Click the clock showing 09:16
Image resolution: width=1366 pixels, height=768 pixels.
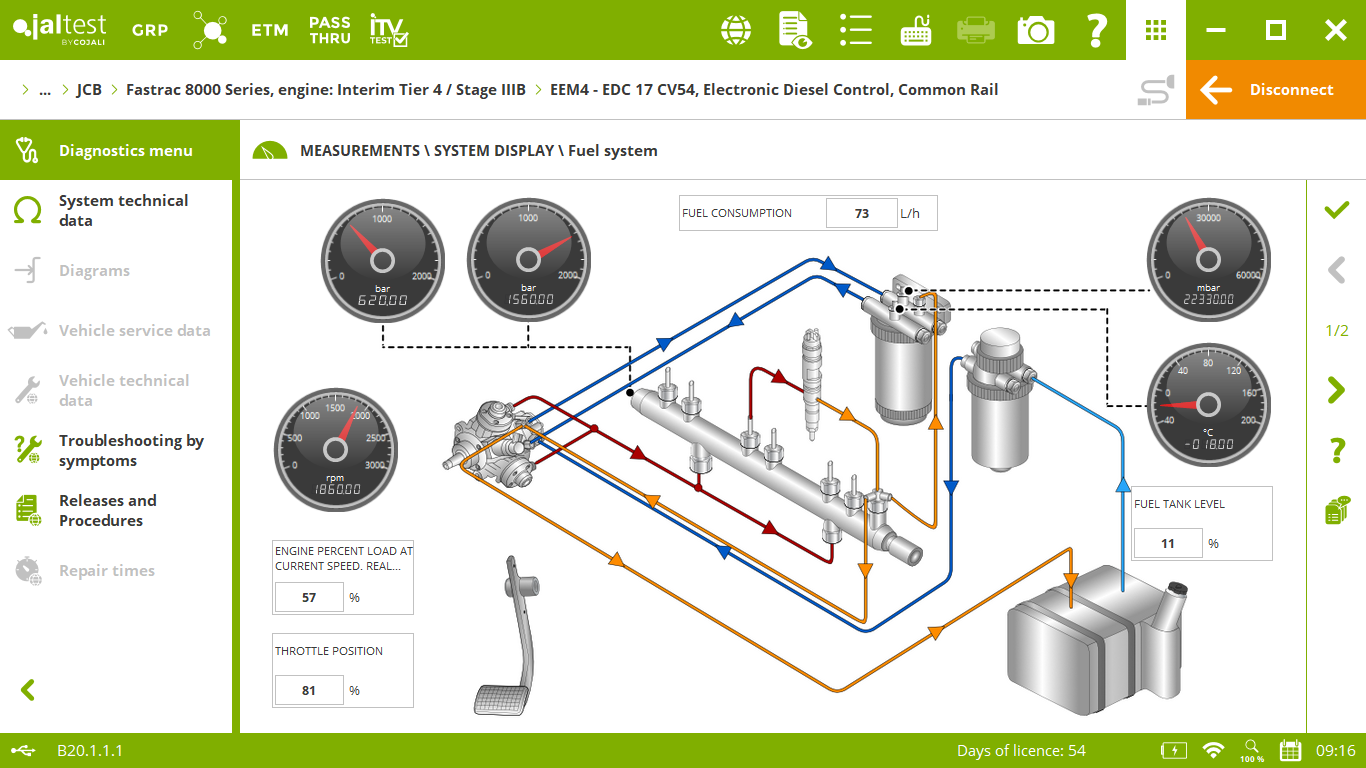click(x=1335, y=750)
